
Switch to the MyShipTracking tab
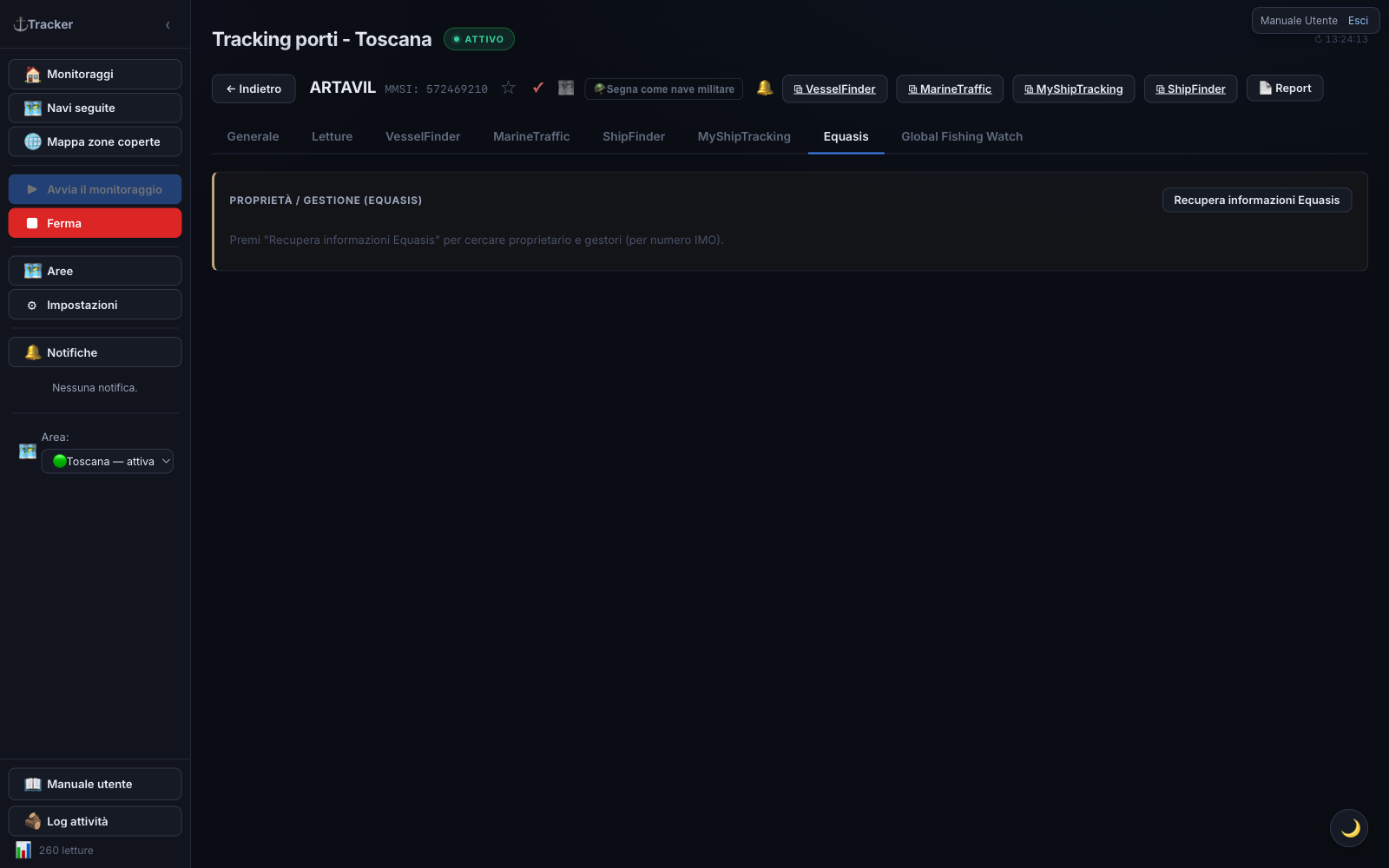click(x=744, y=137)
